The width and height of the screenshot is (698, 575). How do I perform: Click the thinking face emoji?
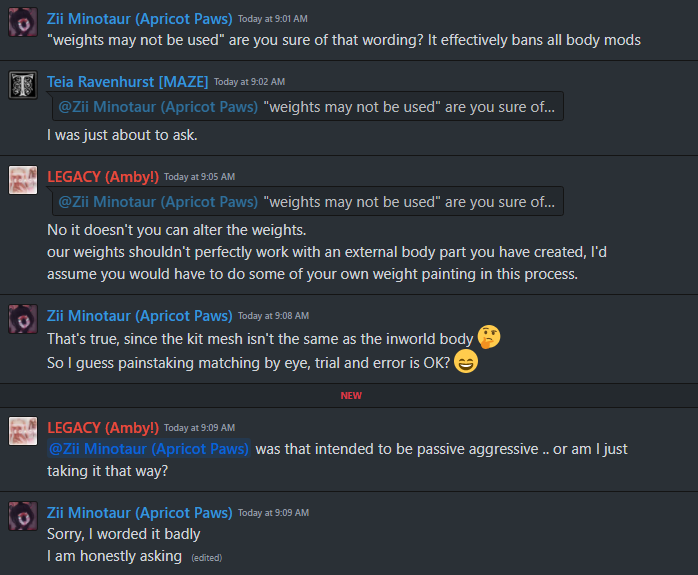(489, 337)
